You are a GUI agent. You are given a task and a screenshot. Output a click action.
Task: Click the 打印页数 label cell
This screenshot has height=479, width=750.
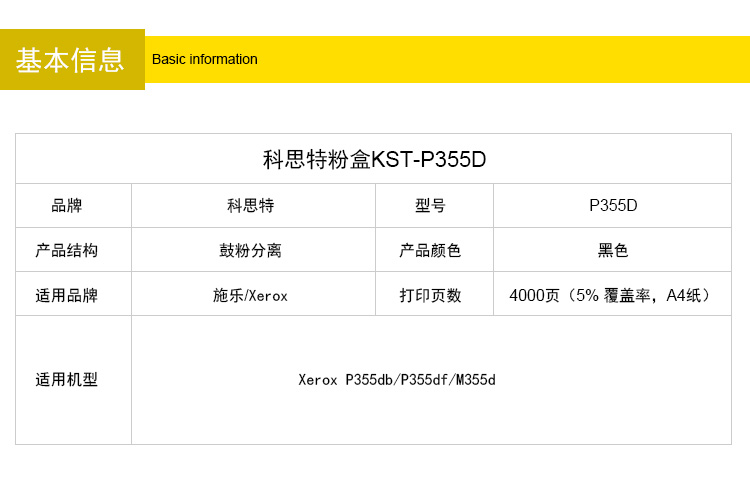point(431,295)
